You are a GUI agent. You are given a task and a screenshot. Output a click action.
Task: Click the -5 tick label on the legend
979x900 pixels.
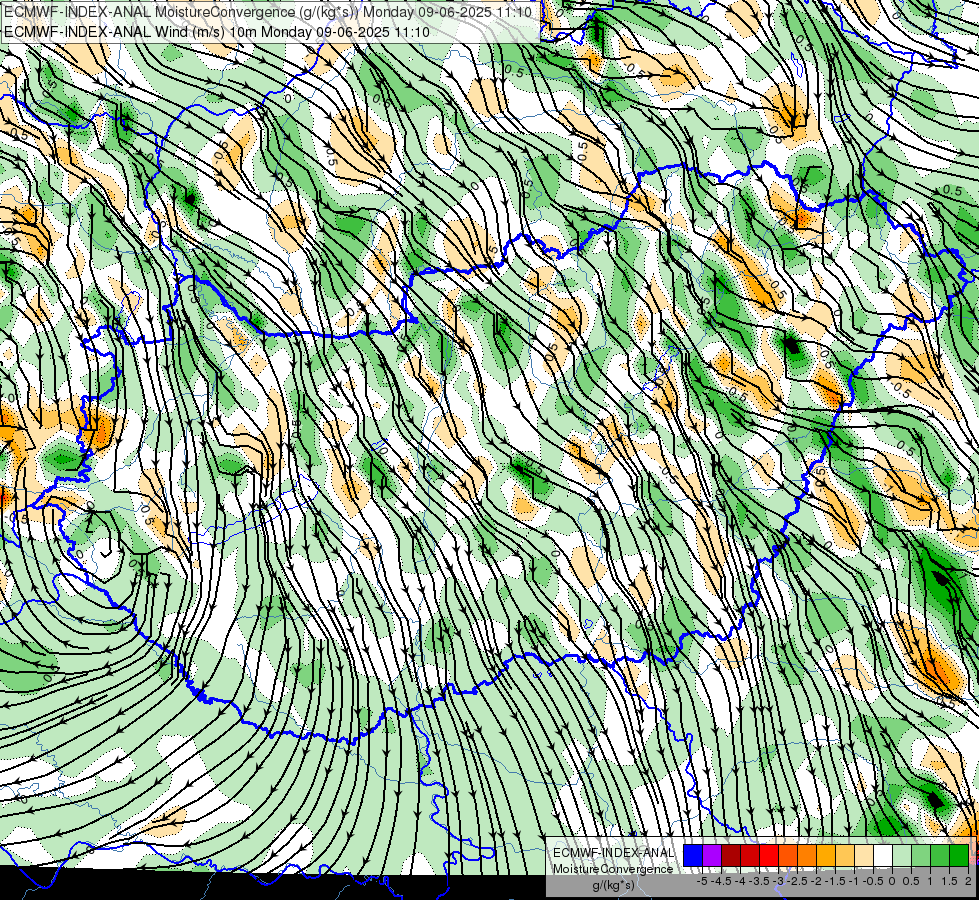(x=702, y=881)
